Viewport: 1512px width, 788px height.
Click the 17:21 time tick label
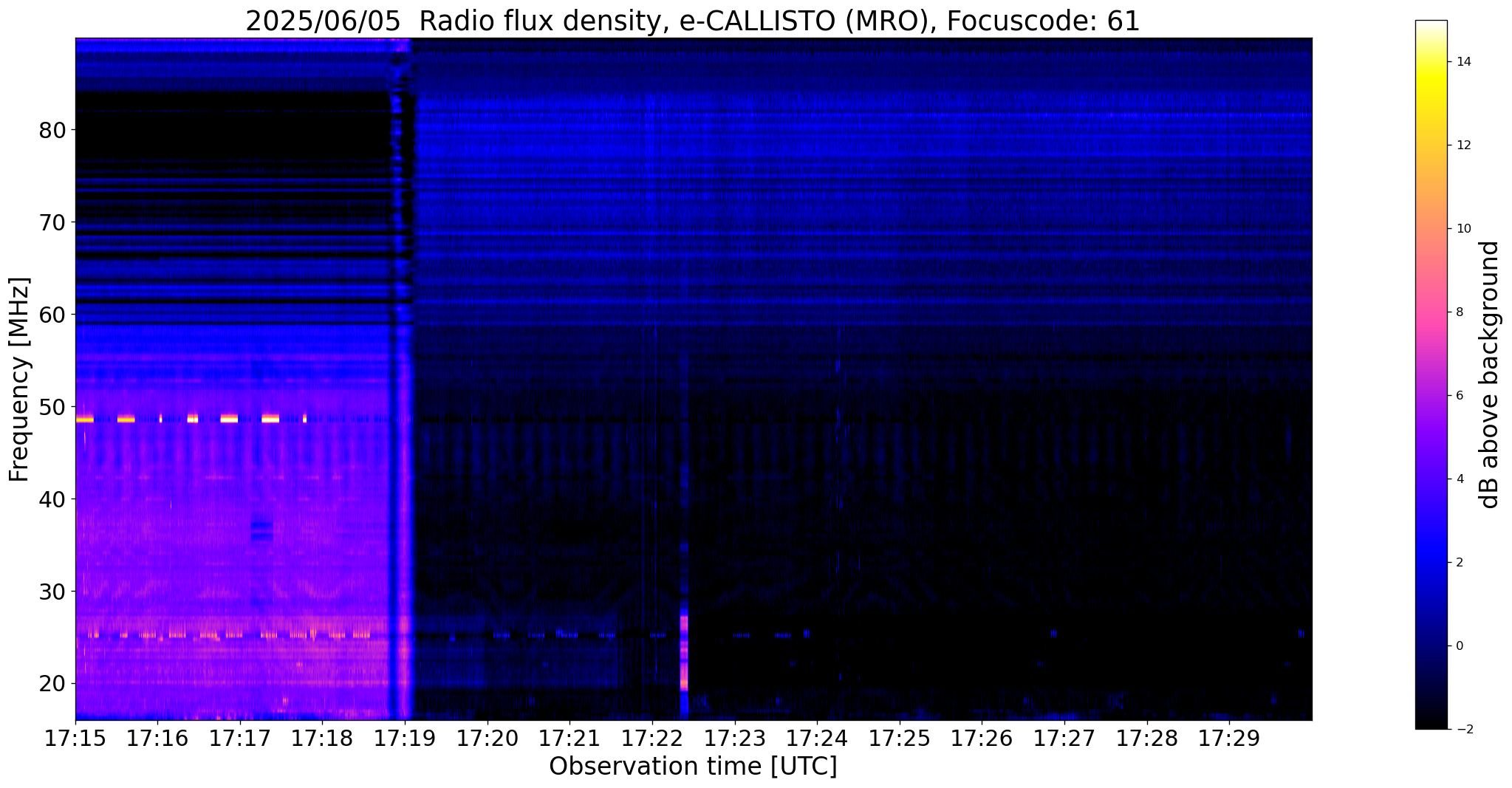pyautogui.click(x=569, y=739)
